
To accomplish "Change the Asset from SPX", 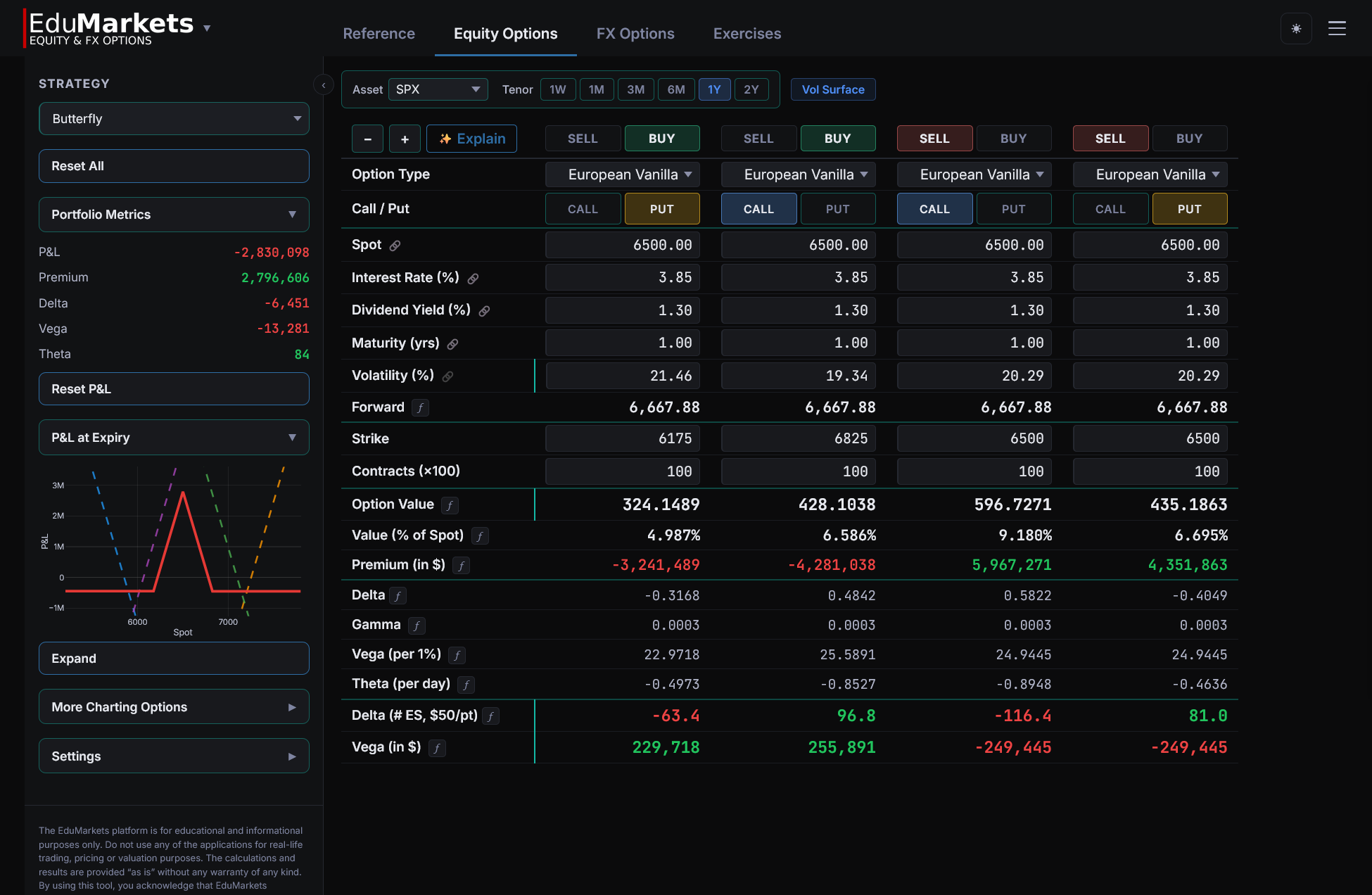I will click(x=438, y=89).
